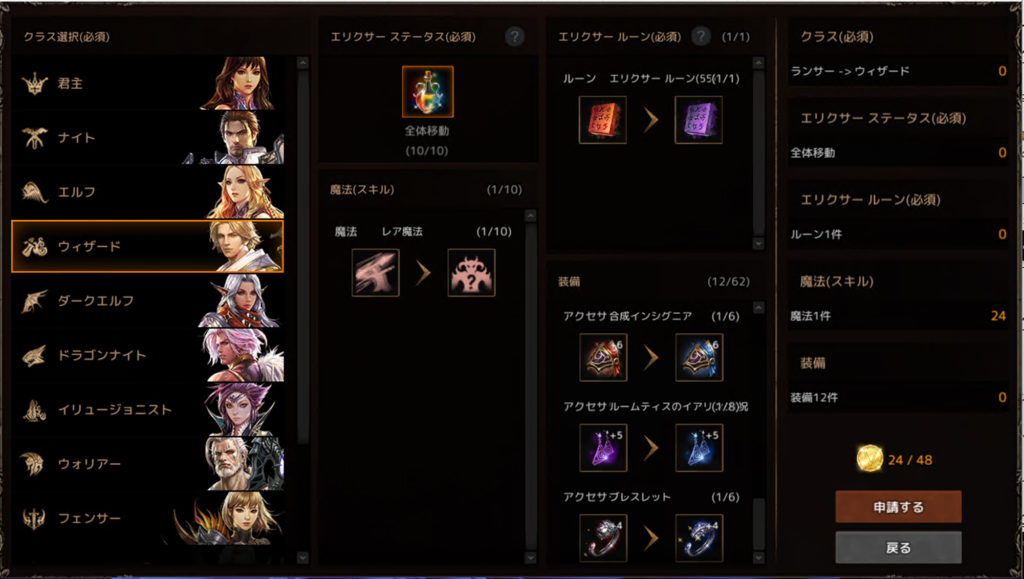Choose the 君主 class

click(148, 83)
